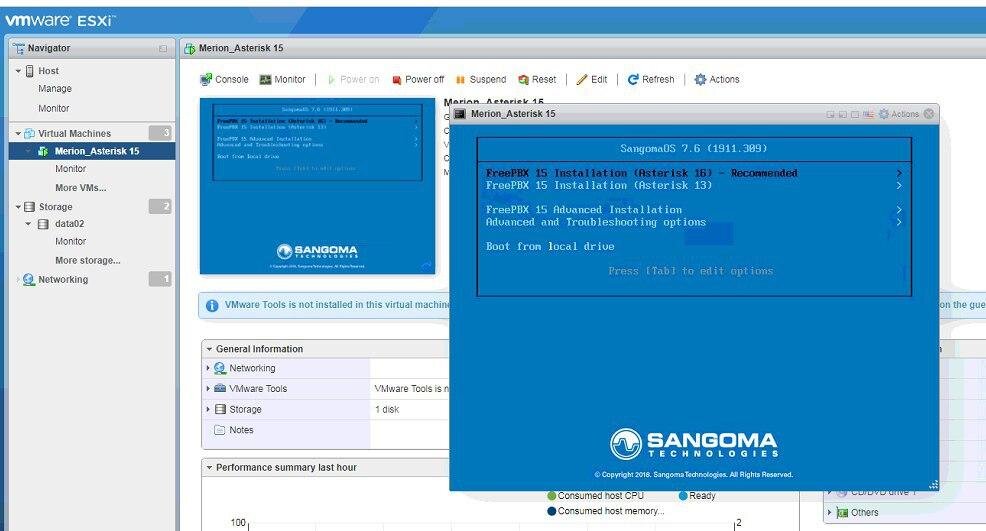Expand the VMware Tools row
Screen dimensions: 986x531
(208, 388)
